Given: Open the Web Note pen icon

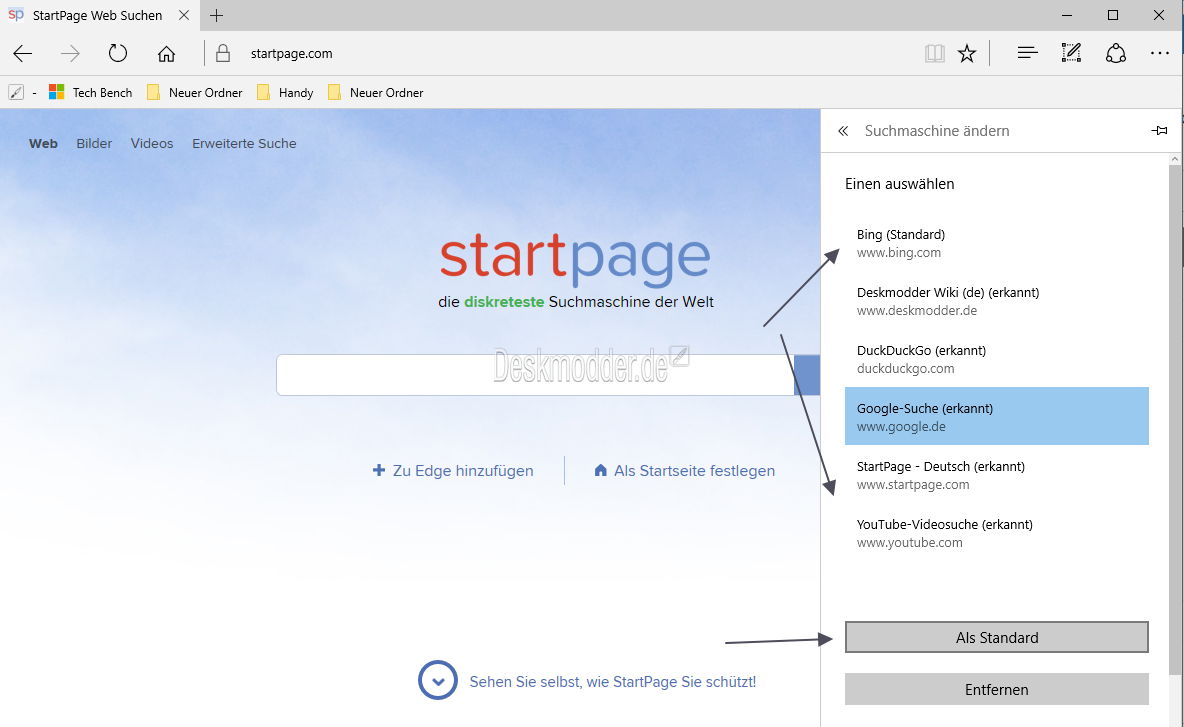Looking at the screenshot, I should click(x=1071, y=53).
